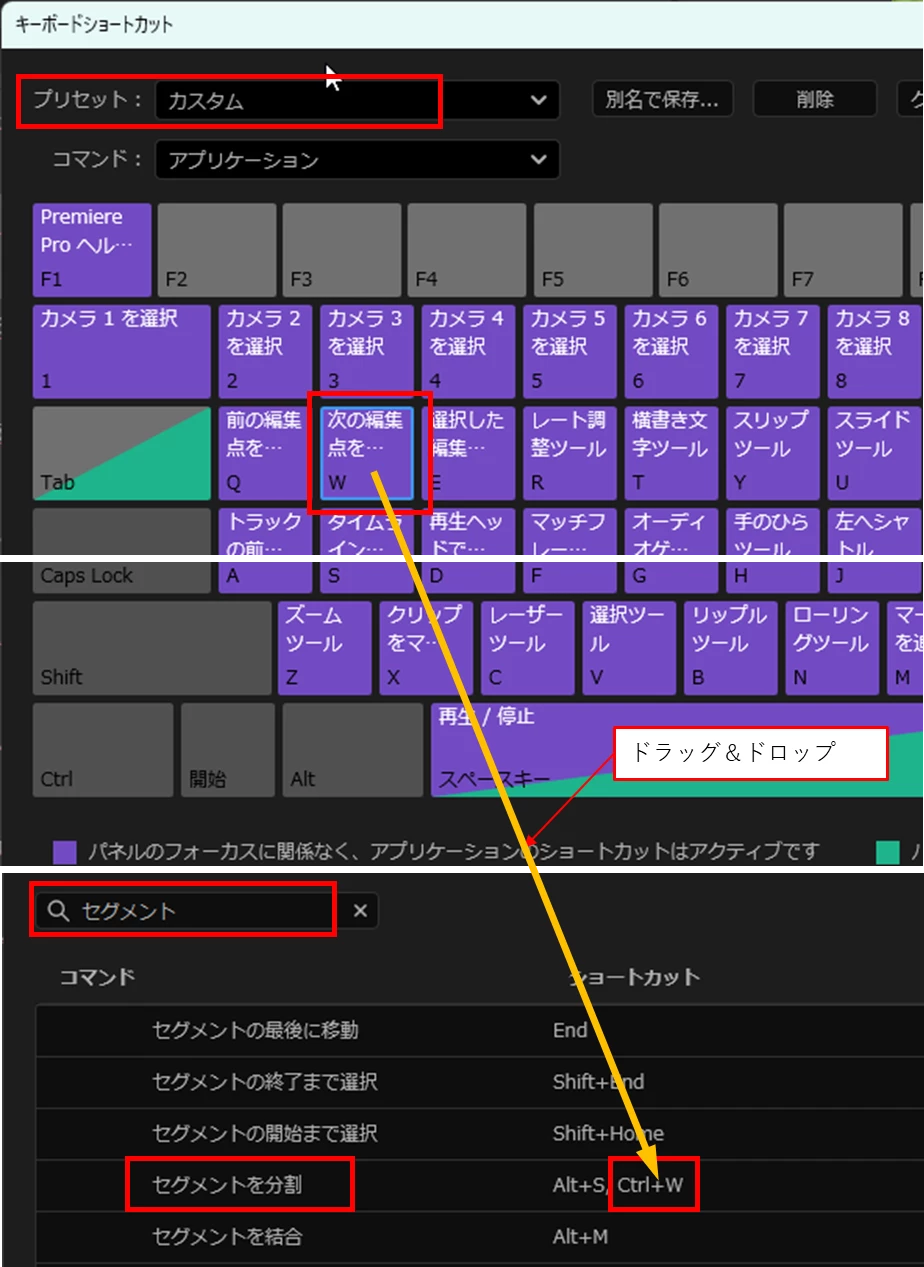
Task: Select the Caps Lock key
Action: (x=122, y=551)
